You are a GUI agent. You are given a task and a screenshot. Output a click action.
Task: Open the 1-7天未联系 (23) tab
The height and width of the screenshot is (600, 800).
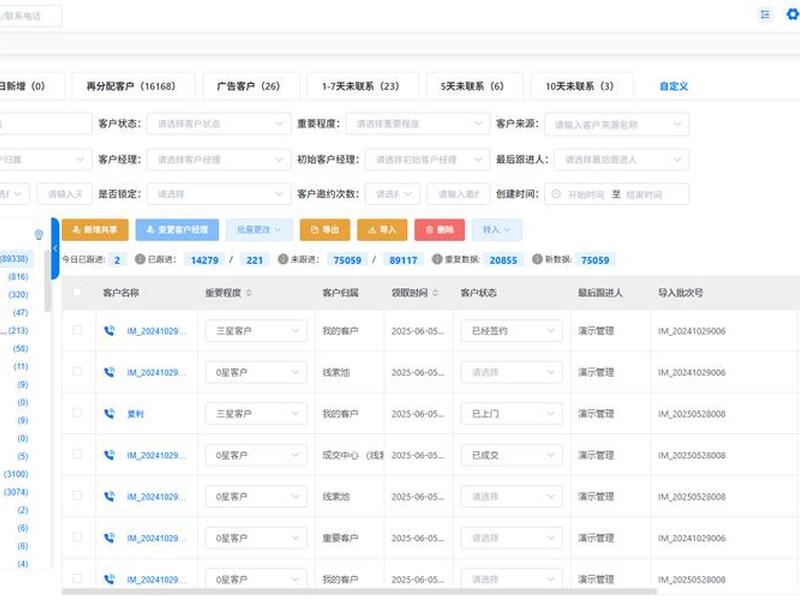[362, 86]
